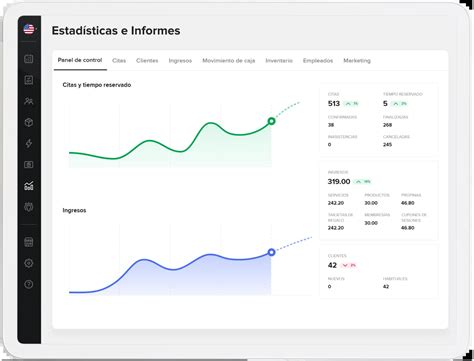Click the Citas y tiempo reservado chart title

click(x=97, y=85)
